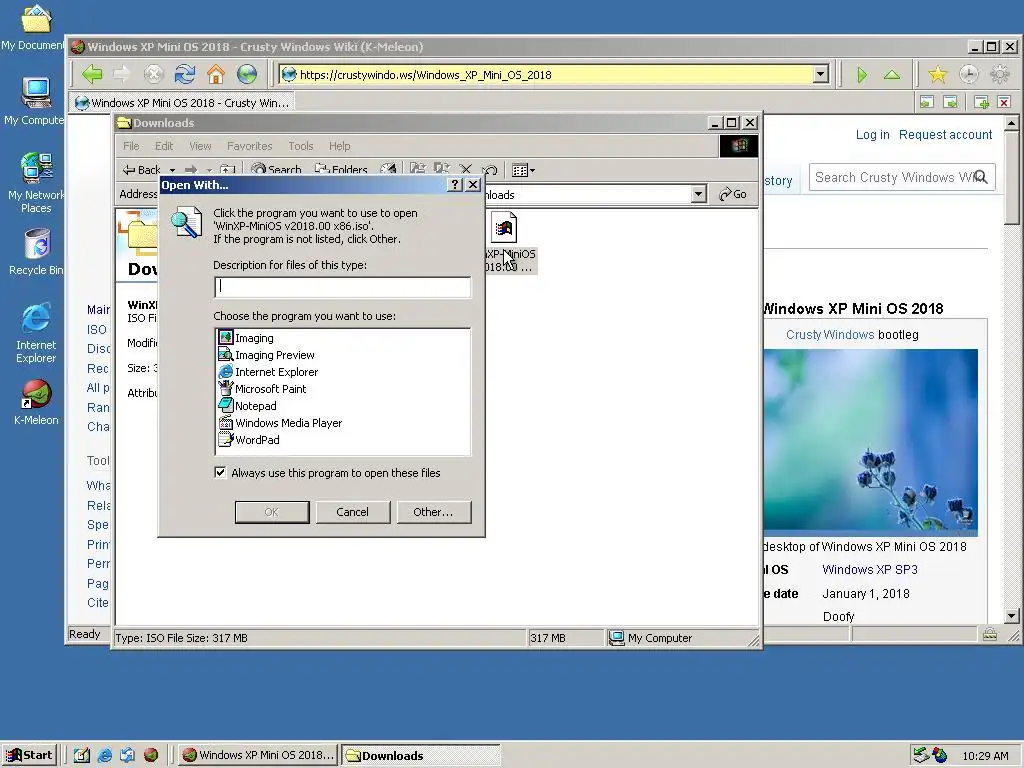Open View menu in Downloads window
1024x768 pixels.
coord(200,146)
